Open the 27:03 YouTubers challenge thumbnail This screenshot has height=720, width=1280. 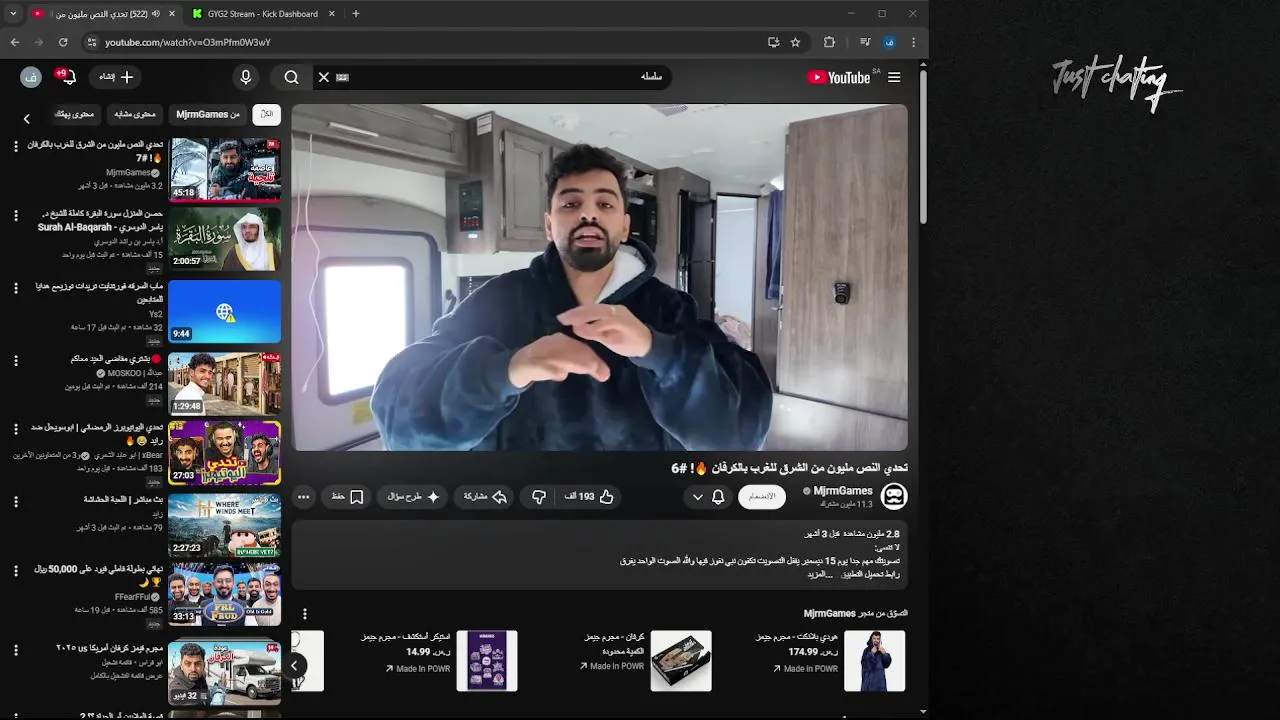point(224,453)
